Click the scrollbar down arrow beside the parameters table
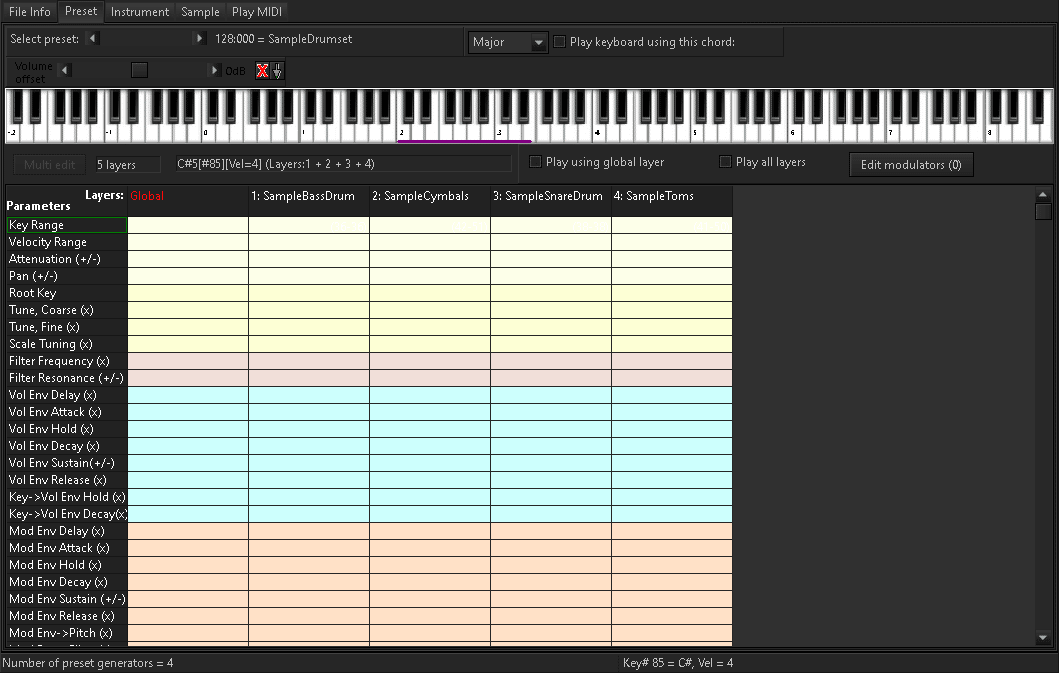The height and width of the screenshot is (673, 1059). 1042,637
